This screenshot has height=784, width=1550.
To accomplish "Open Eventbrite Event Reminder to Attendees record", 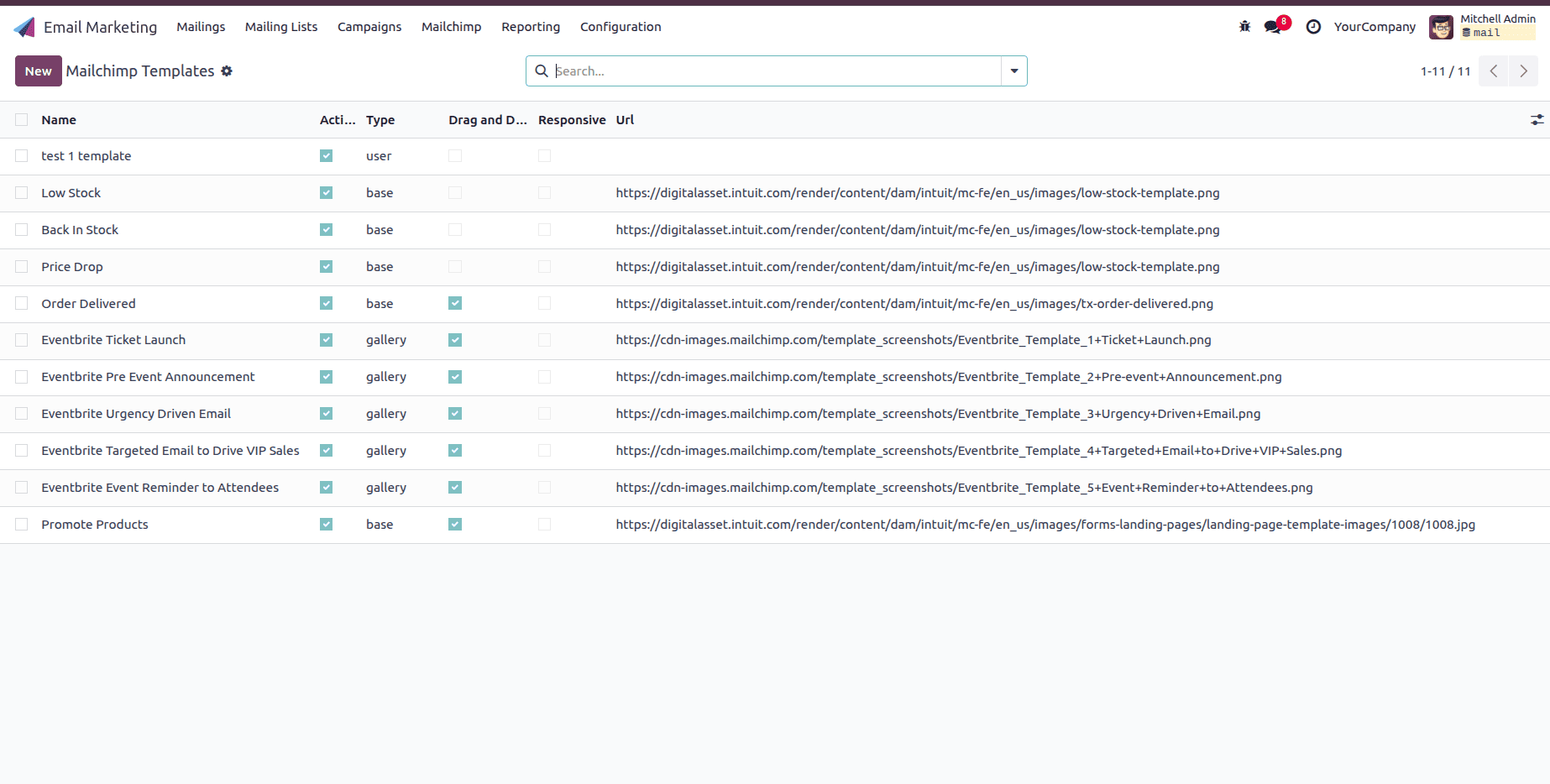I will tap(160, 488).
